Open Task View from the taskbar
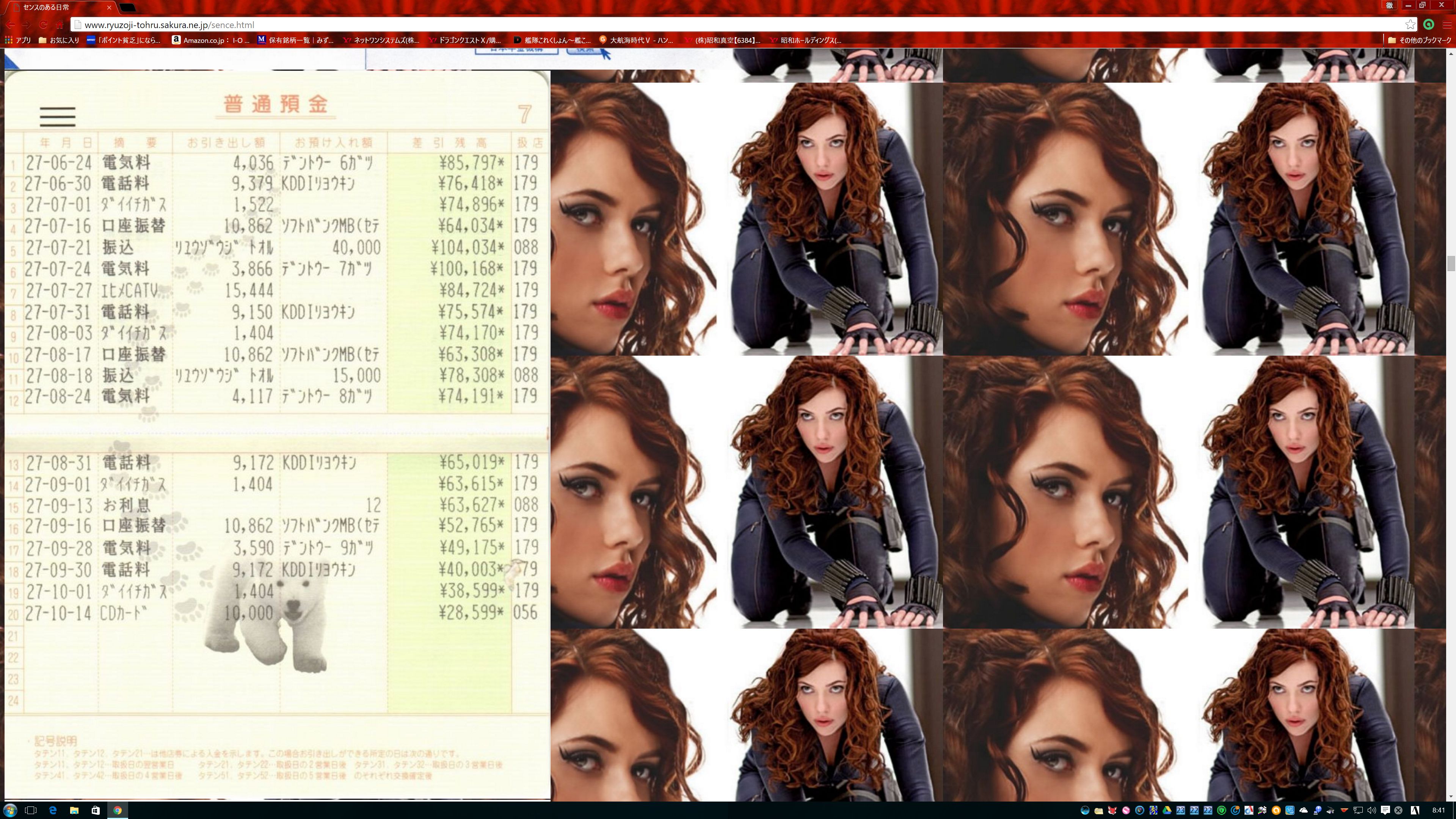Screen dimensions: 1456x819 pos(31,810)
